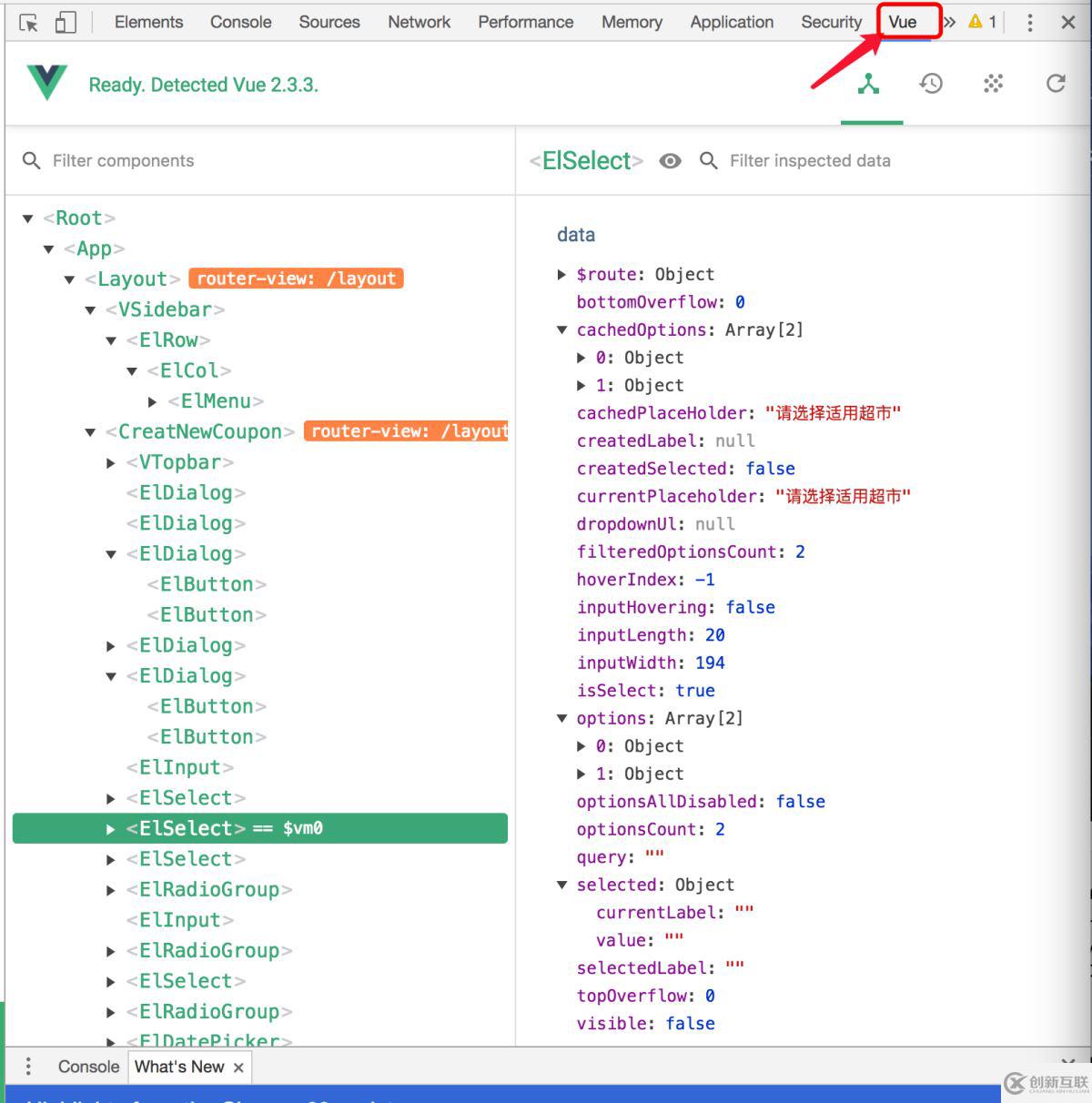Click the optionsCount value 2
1092x1103 pixels.
tap(720, 829)
